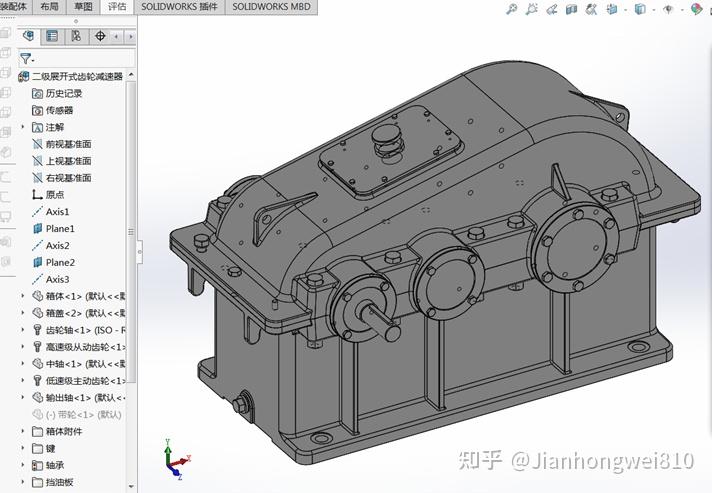Open the Hide/Show Items dropdown arrow
The width and height of the screenshot is (712, 493).
682,10
